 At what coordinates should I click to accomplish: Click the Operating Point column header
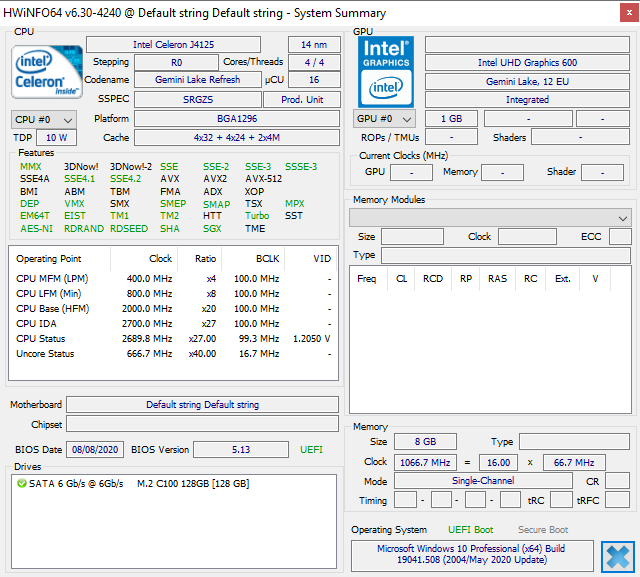point(60,259)
